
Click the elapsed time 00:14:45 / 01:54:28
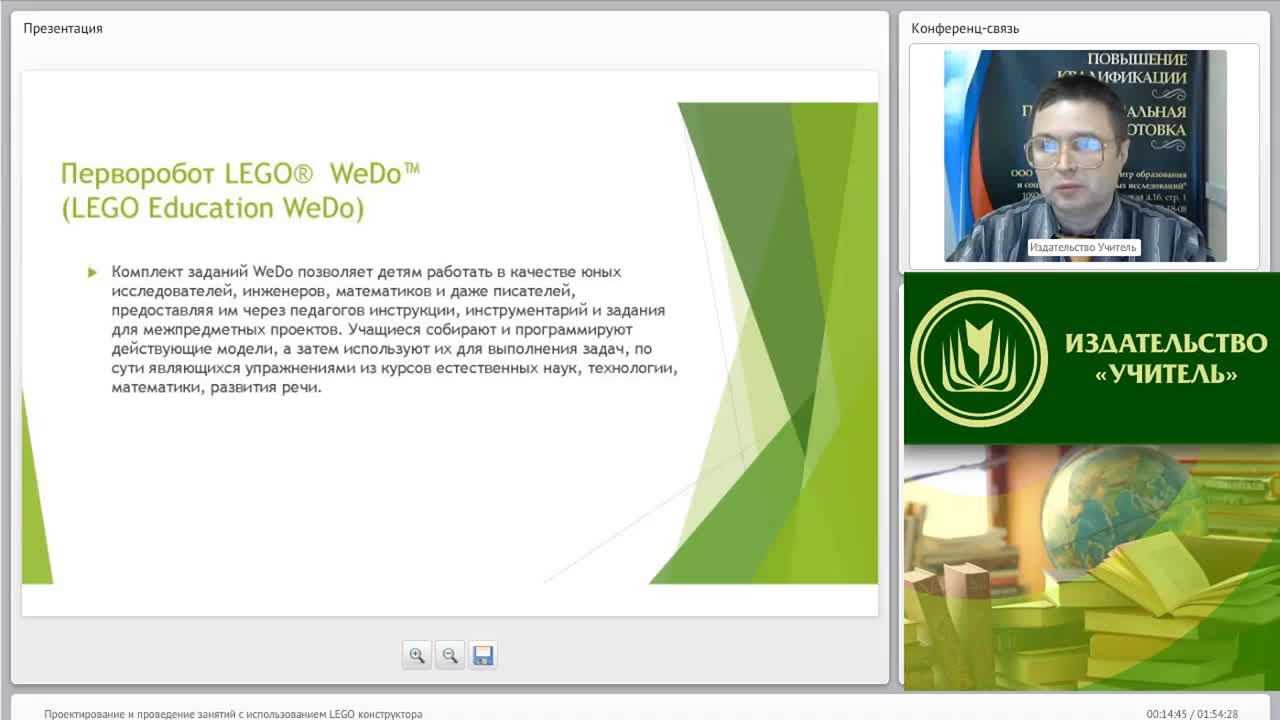[1192, 714]
